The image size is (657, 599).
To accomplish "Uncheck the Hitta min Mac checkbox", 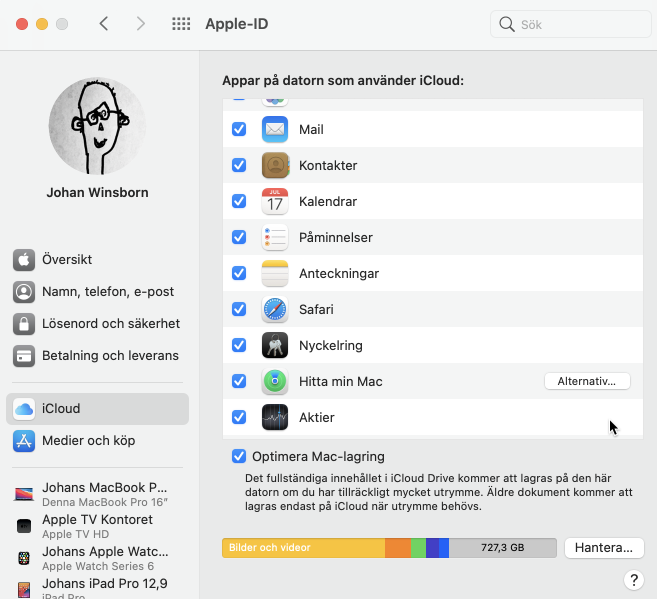I will (x=239, y=382).
